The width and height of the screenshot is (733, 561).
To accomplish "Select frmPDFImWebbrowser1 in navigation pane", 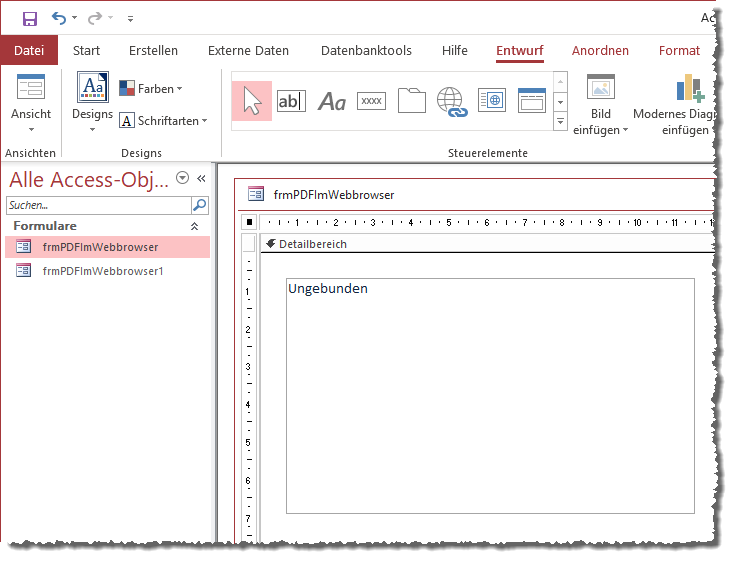I will (108, 271).
